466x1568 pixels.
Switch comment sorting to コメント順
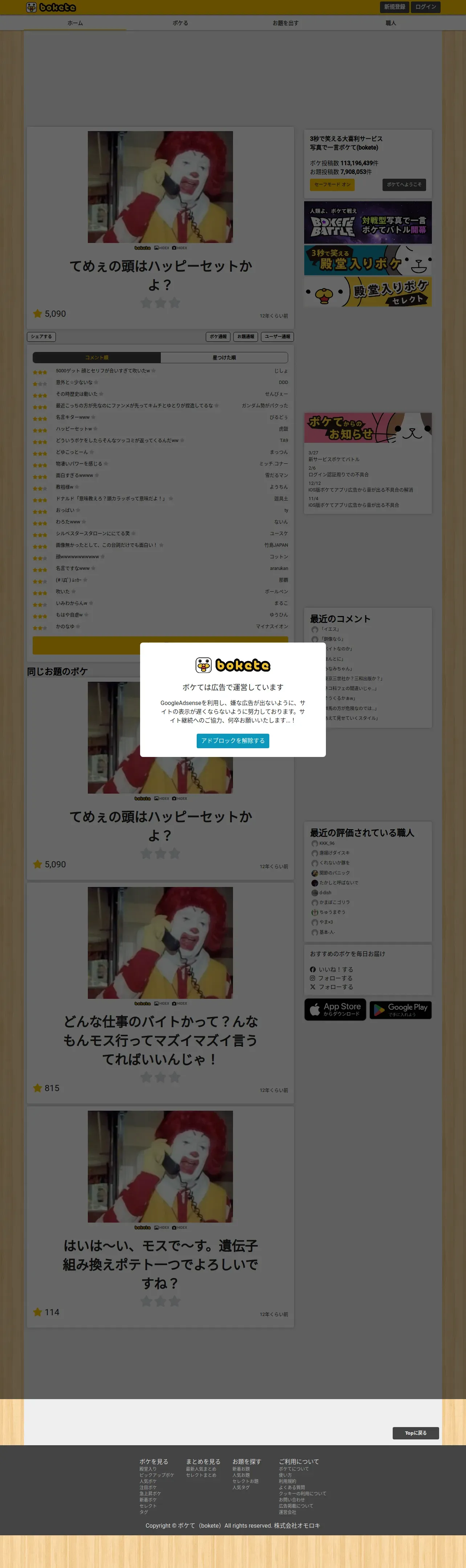(97, 357)
